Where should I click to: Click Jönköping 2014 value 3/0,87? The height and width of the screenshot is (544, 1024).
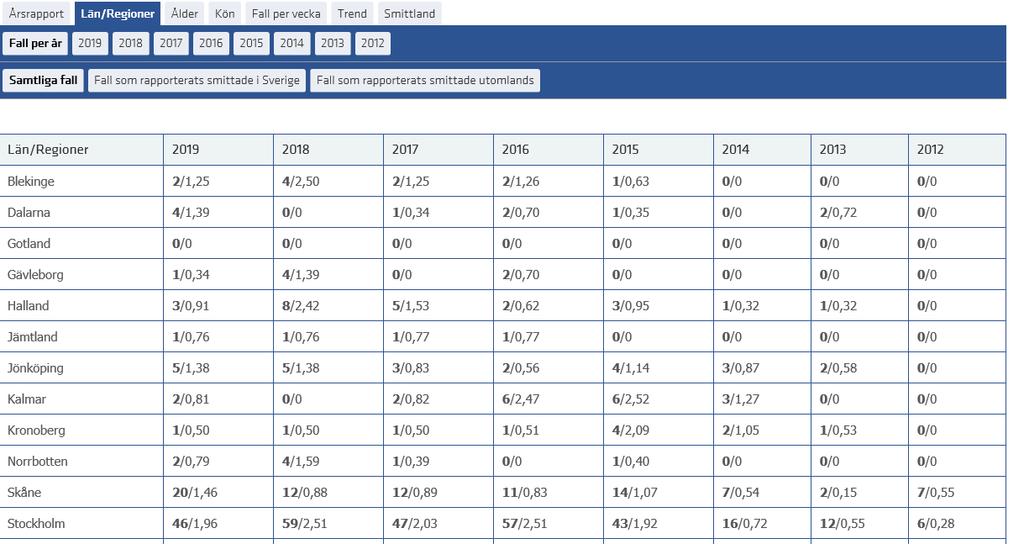(741, 368)
